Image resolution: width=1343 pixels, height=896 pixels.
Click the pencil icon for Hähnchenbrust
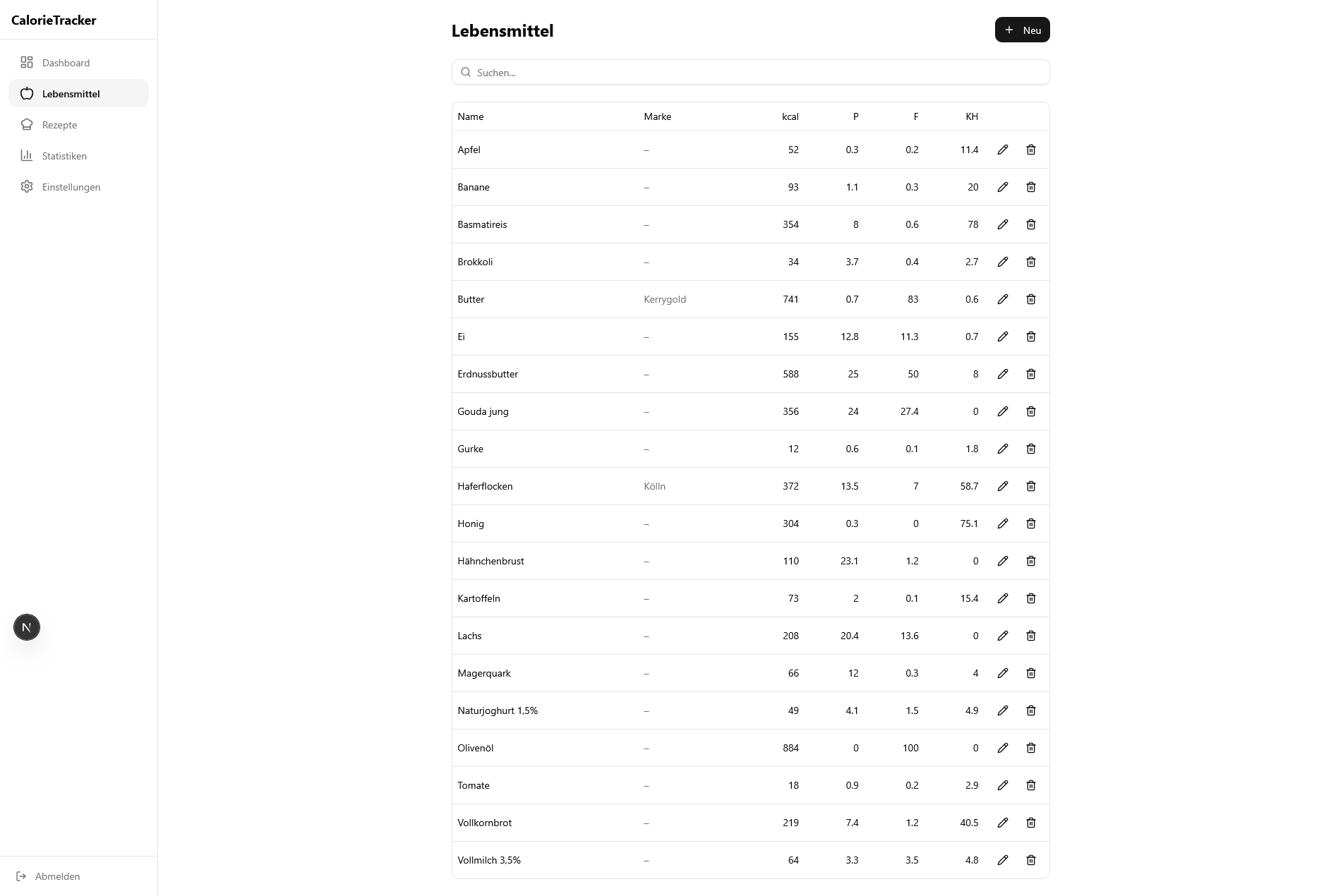point(1003,561)
